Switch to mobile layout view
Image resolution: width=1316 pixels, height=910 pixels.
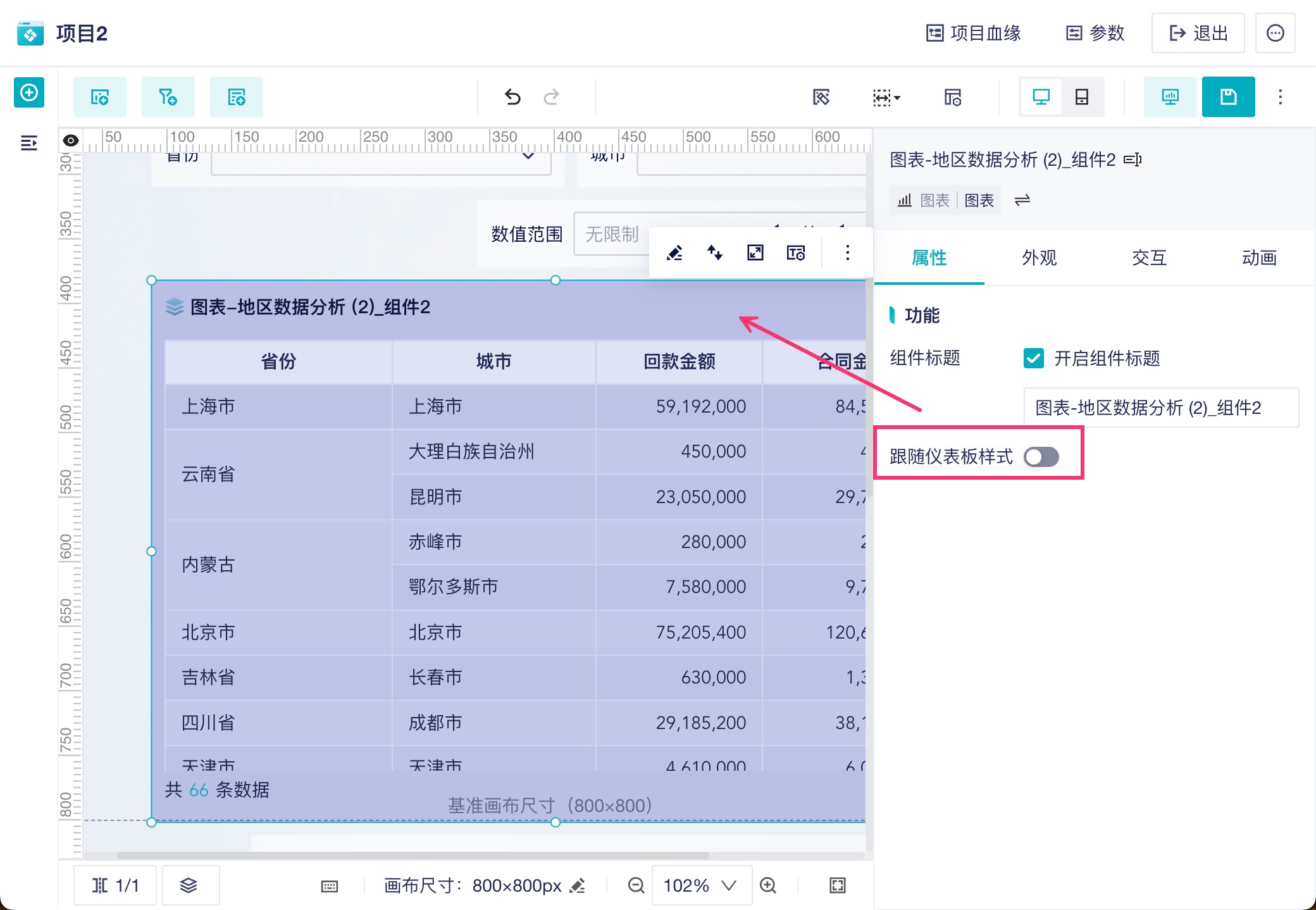coord(1082,97)
